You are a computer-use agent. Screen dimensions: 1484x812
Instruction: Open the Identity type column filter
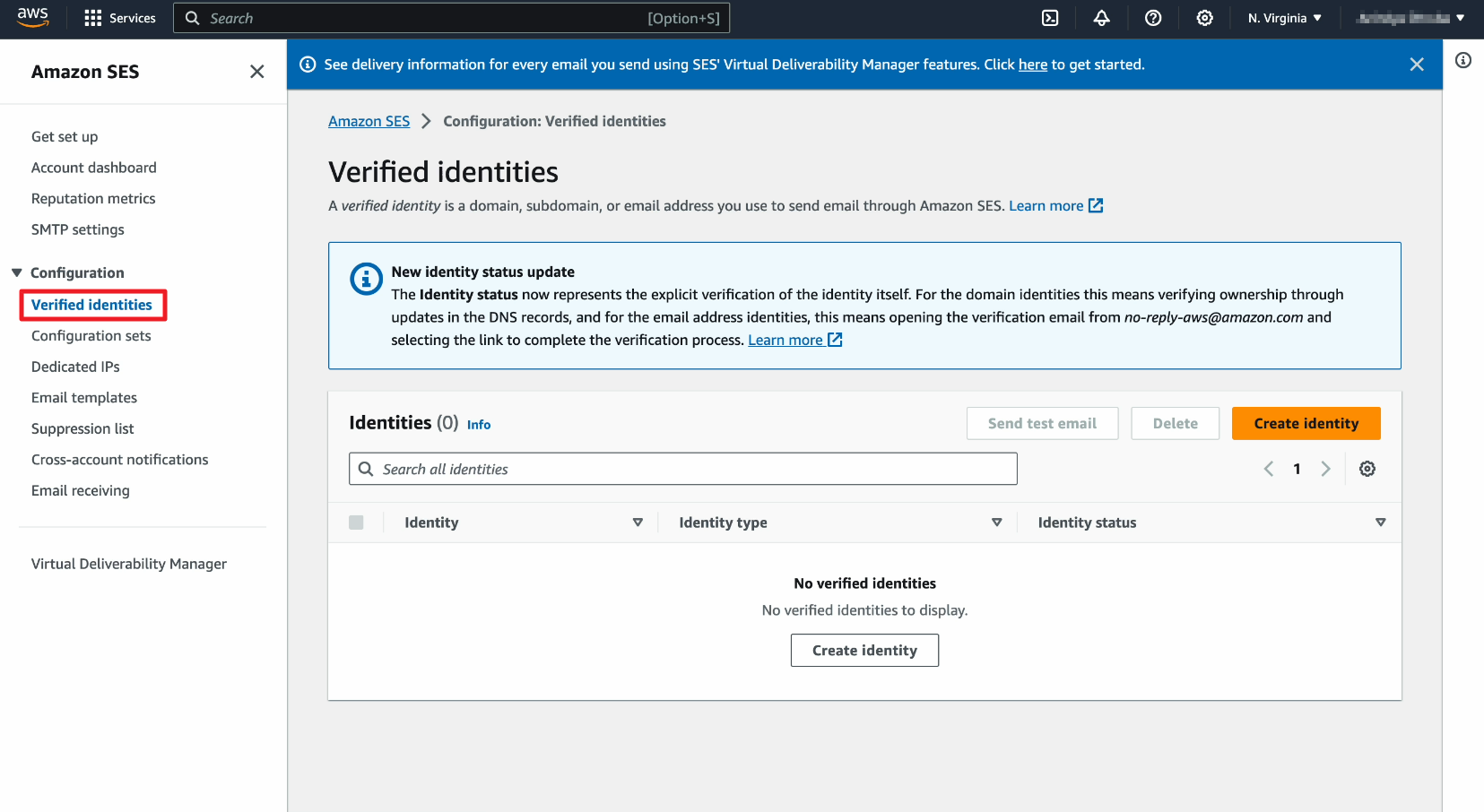pos(996,522)
